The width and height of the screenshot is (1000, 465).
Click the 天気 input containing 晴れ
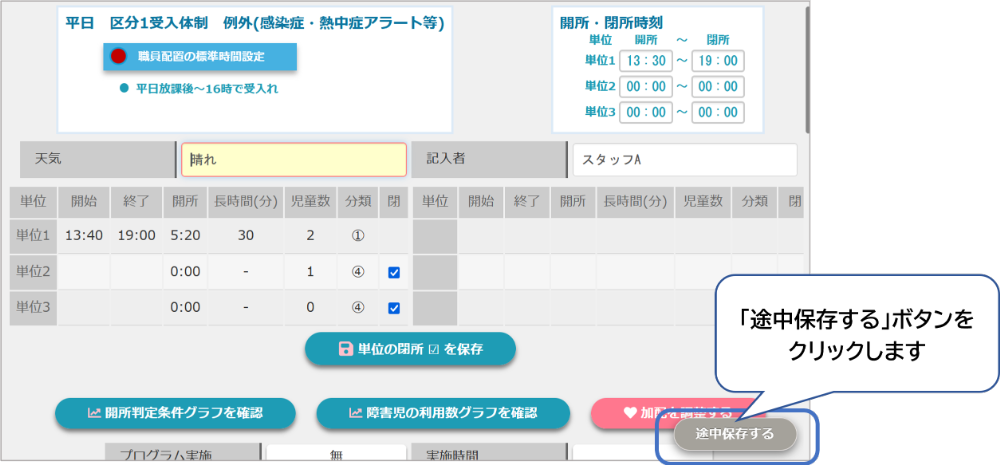tap(293, 159)
